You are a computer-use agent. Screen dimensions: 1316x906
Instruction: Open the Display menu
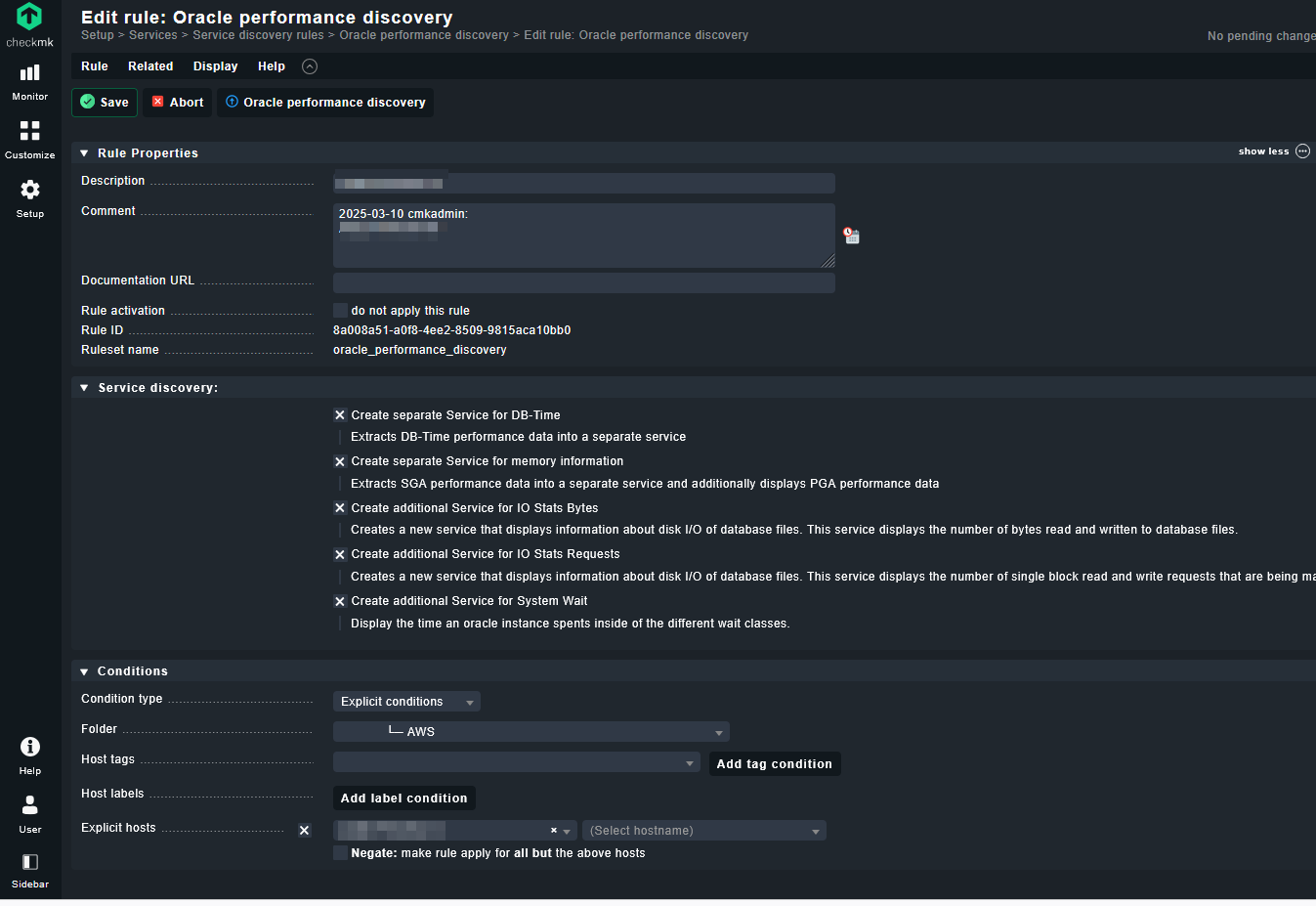215,66
